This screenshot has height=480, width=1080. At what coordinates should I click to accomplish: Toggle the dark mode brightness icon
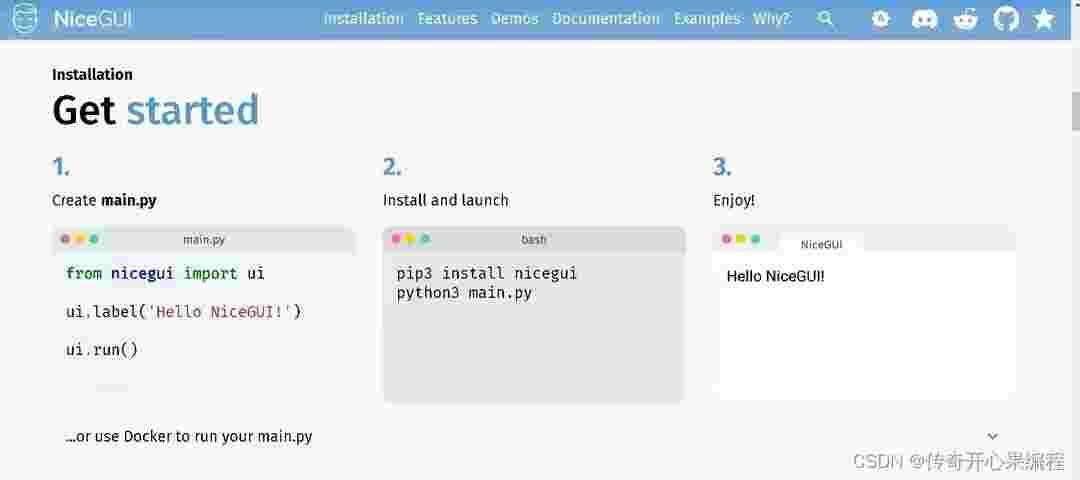coord(880,19)
